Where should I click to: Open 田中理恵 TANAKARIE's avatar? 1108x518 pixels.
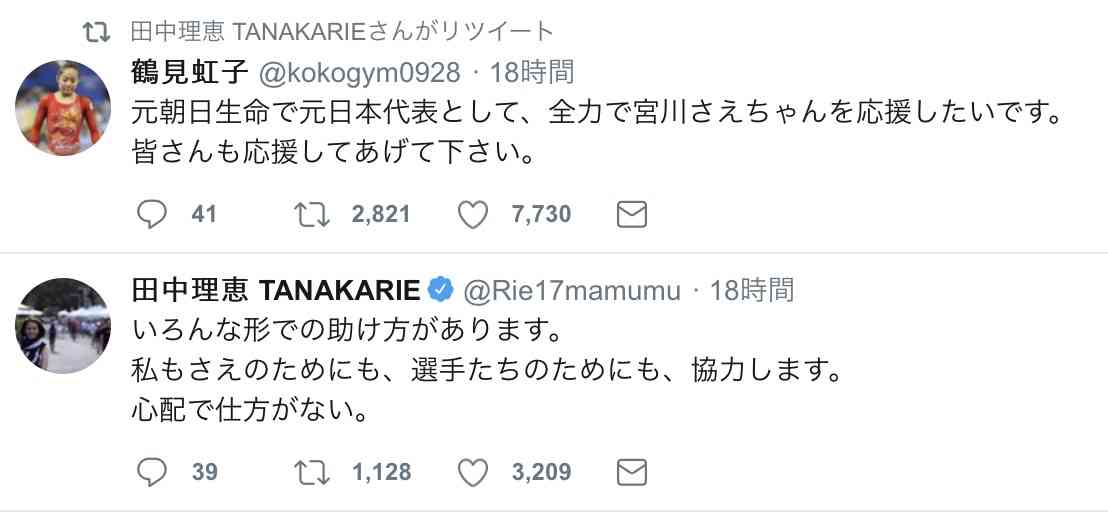[x=63, y=325]
